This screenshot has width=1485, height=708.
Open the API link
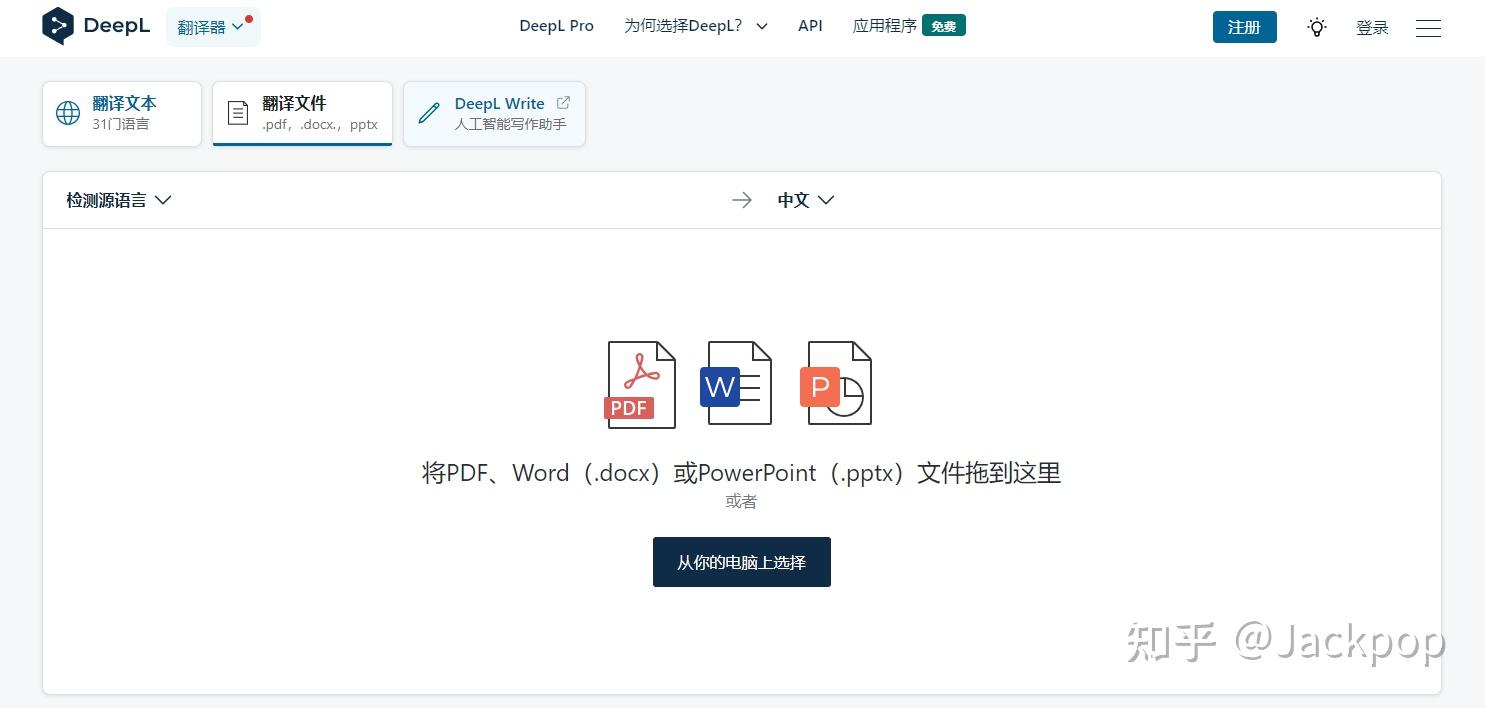(x=810, y=26)
